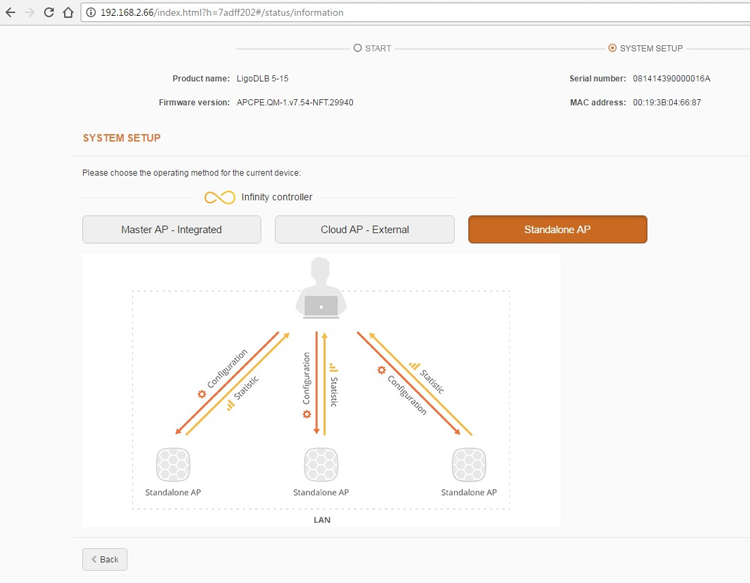This screenshot has width=750, height=583.
Task: Click the serial number 081414390000016A
Action: (672, 78)
